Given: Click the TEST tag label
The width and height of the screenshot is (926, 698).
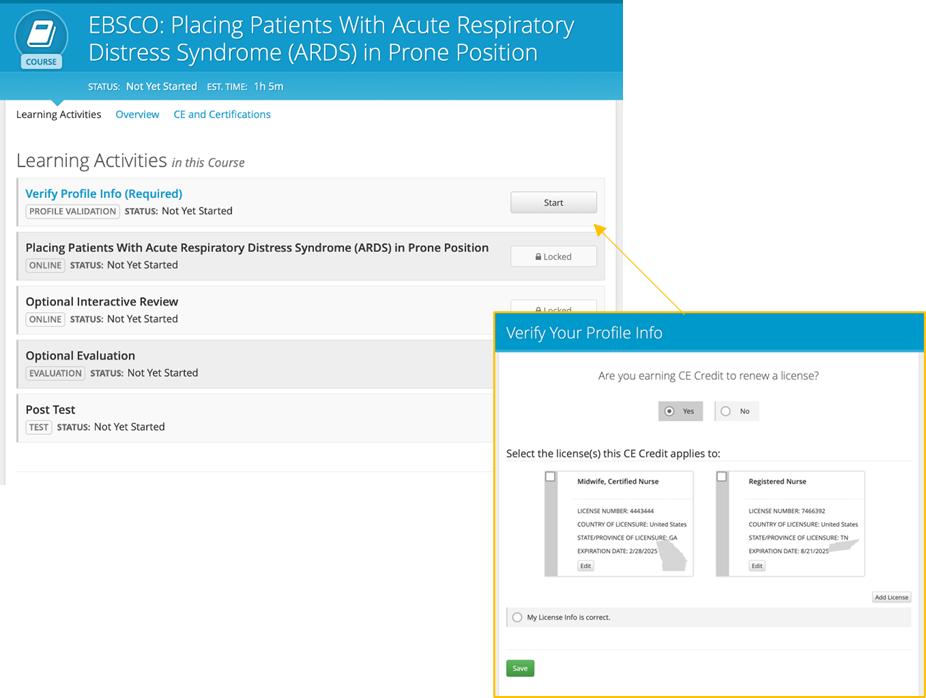Looking at the screenshot, I should [39, 427].
